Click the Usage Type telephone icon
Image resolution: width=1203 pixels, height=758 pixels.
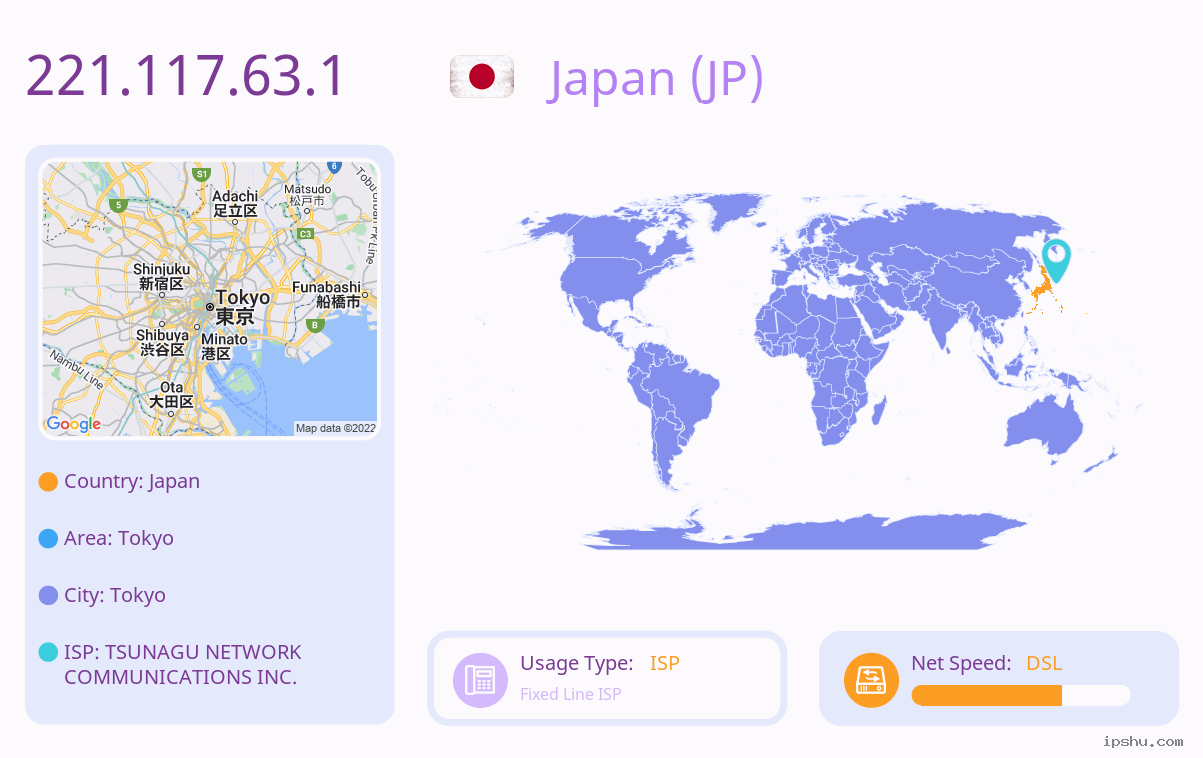tap(480, 680)
